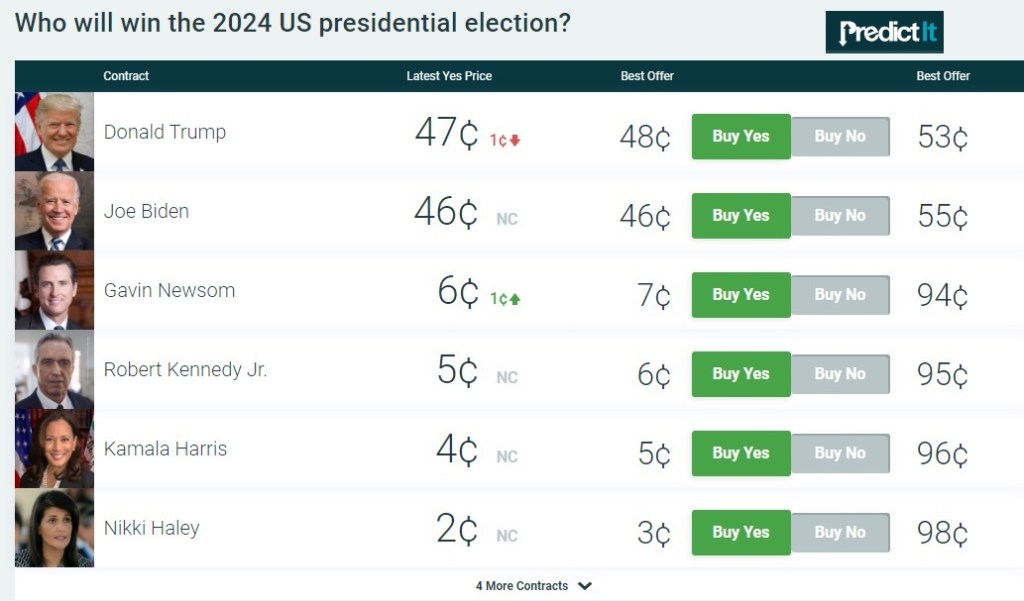Expand the 4 More Contracts chevron
The image size is (1024, 601).
585,586
